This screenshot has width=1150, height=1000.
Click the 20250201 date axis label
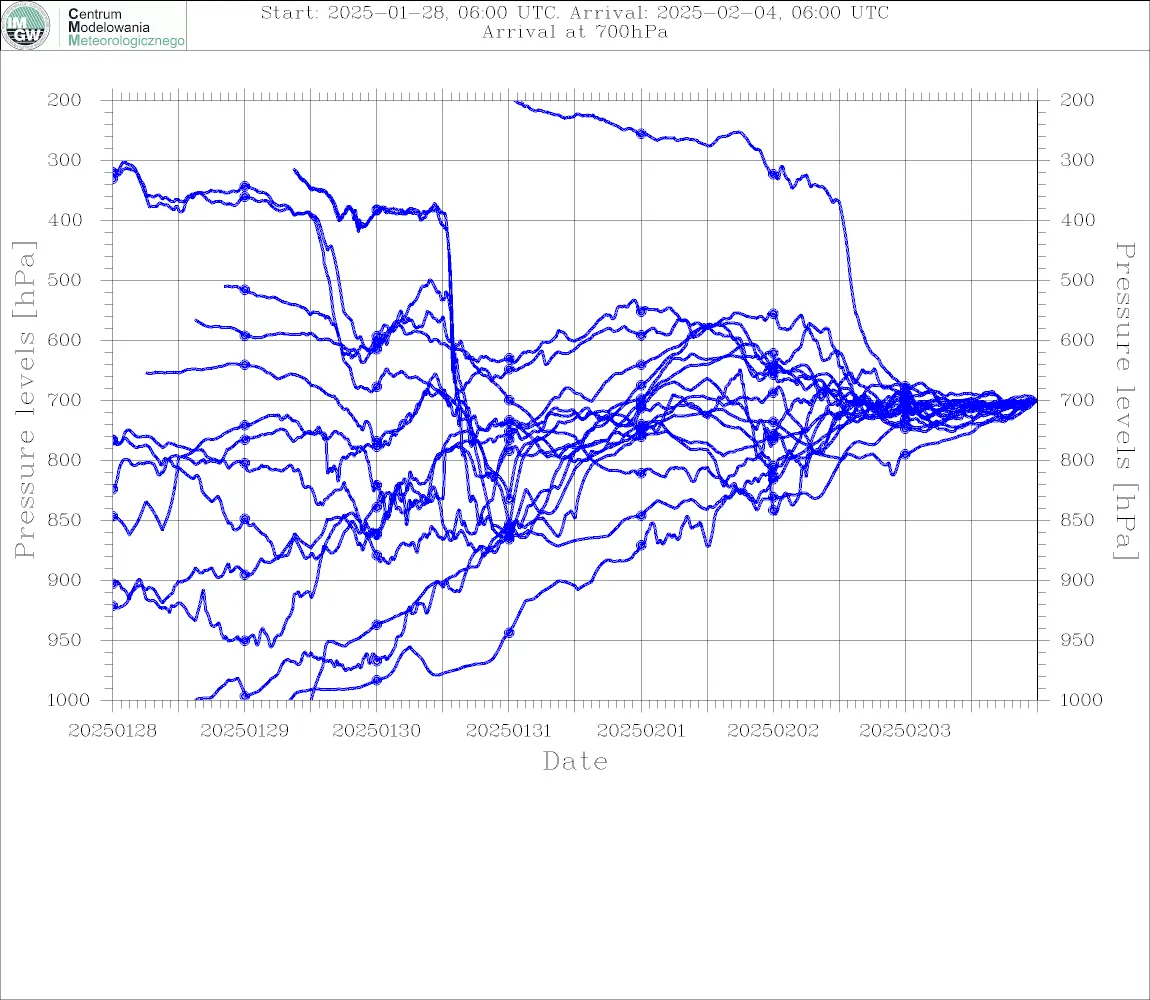pos(641,731)
